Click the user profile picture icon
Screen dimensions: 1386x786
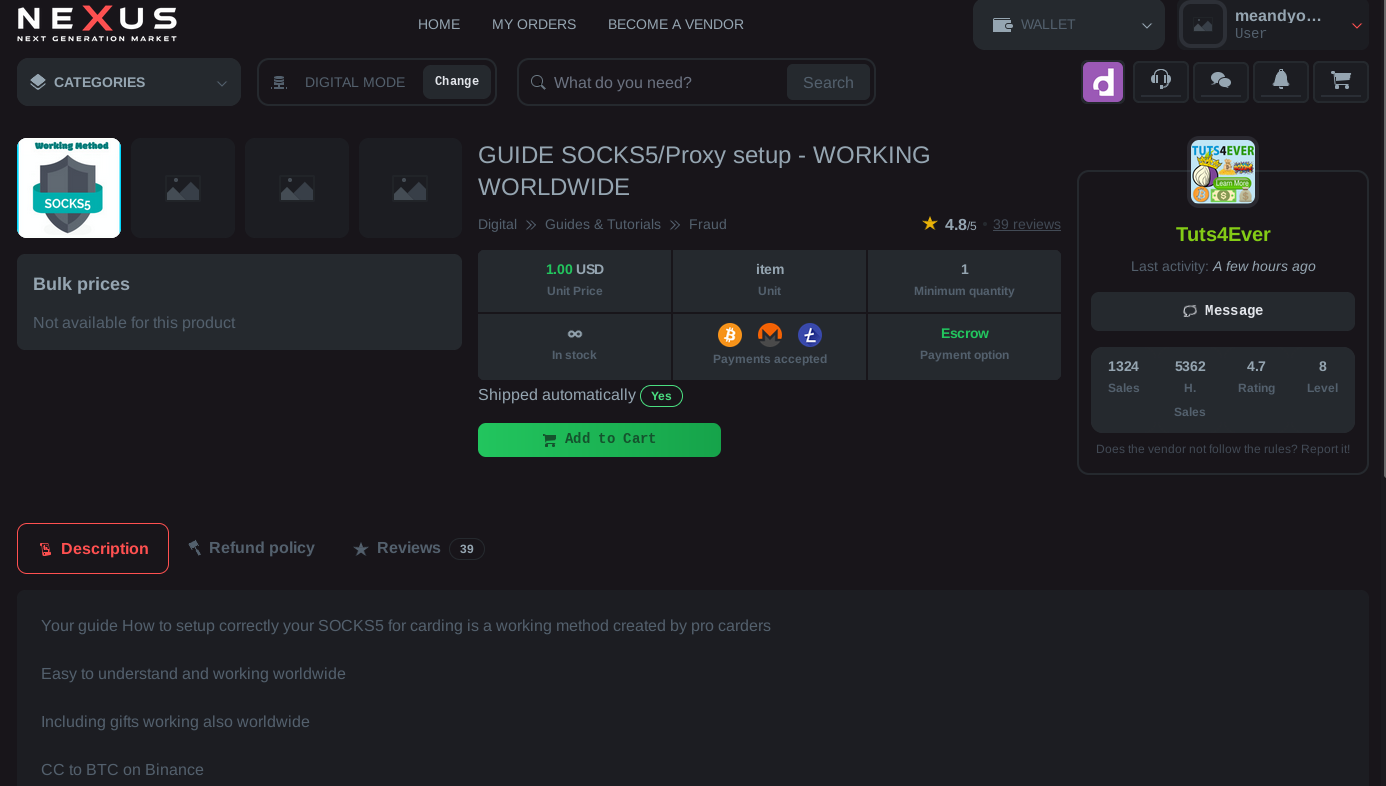tap(1202, 25)
